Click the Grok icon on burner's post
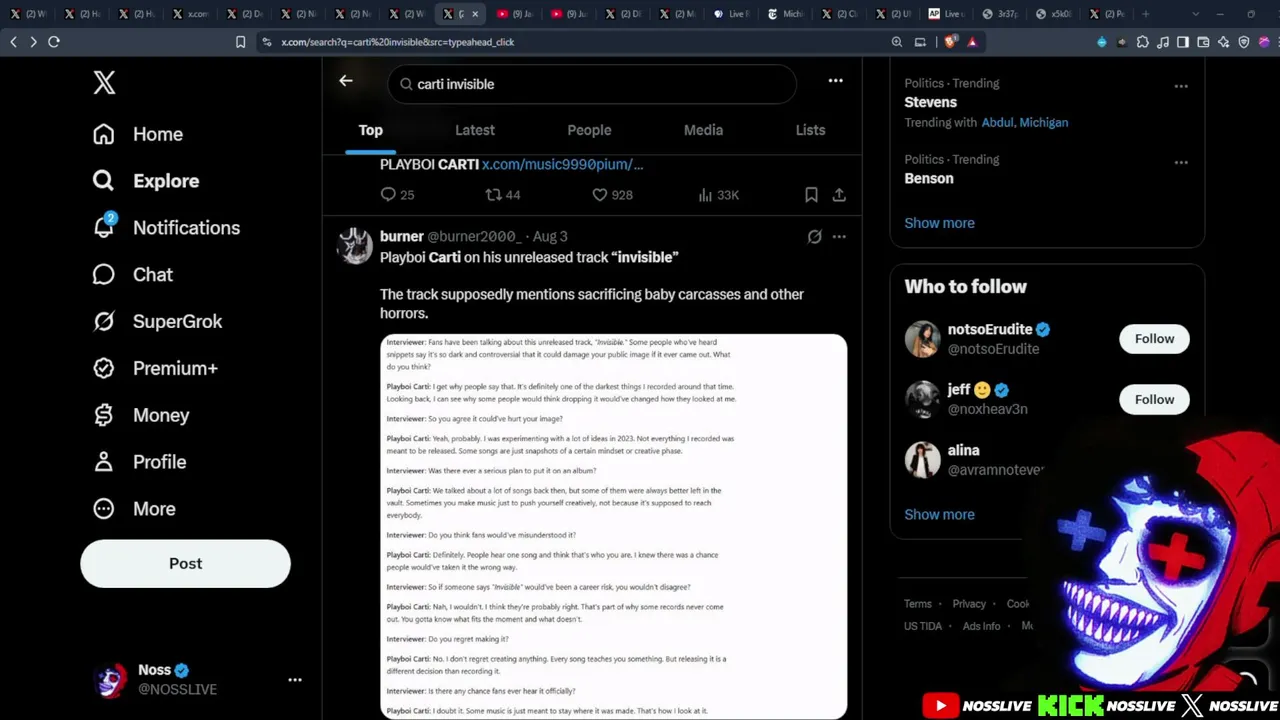The height and width of the screenshot is (720, 1280). click(815, 237)
